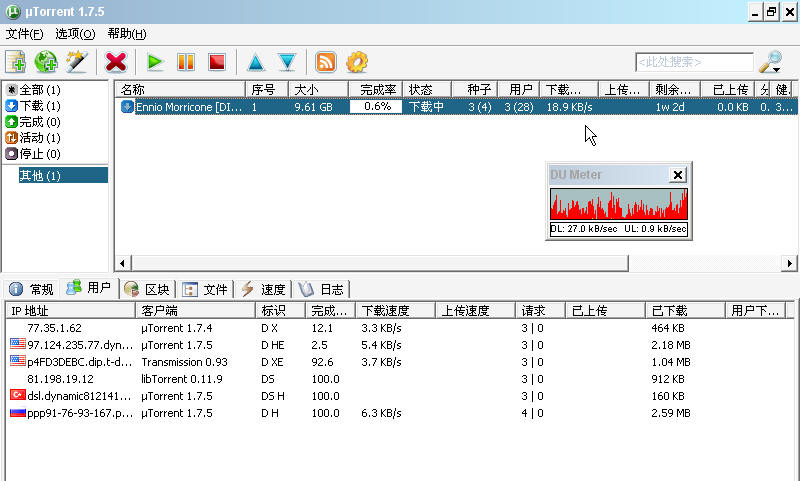The image size is (800, 481).
Task: Pause the torrent with the orange pause icon
Action: pos(186,62)
